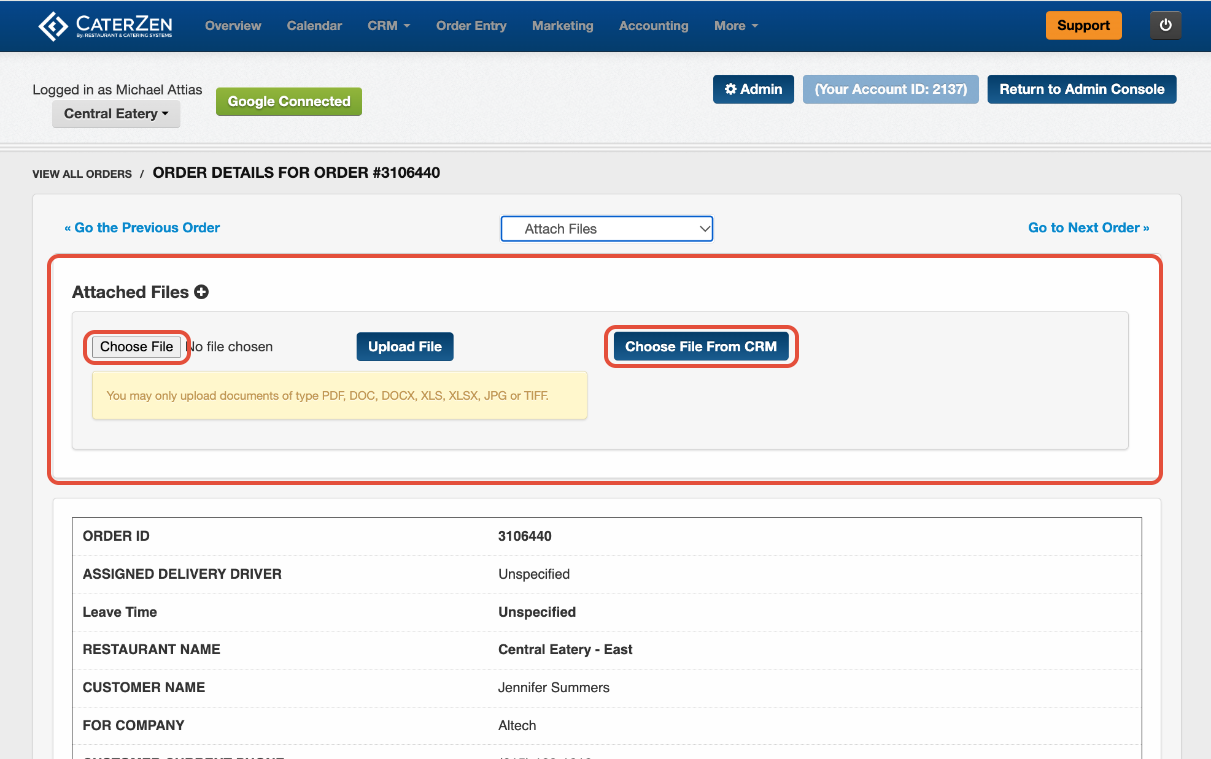This screenshot has width=1211, height=759.
Task: Open the Calendar menu item
Action: point(314,26)
